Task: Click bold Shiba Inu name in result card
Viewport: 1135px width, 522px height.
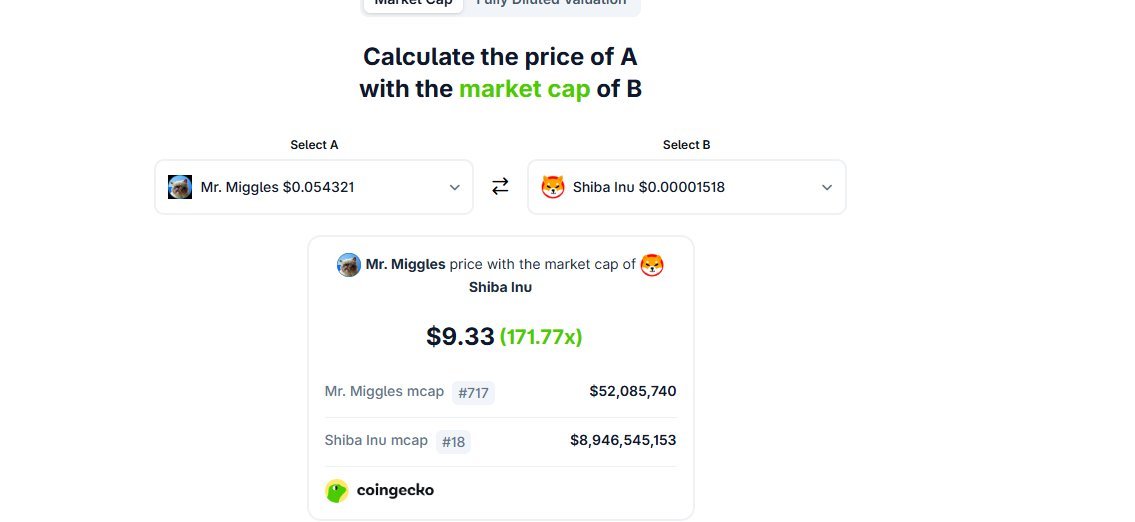Action: pos(500,287)
